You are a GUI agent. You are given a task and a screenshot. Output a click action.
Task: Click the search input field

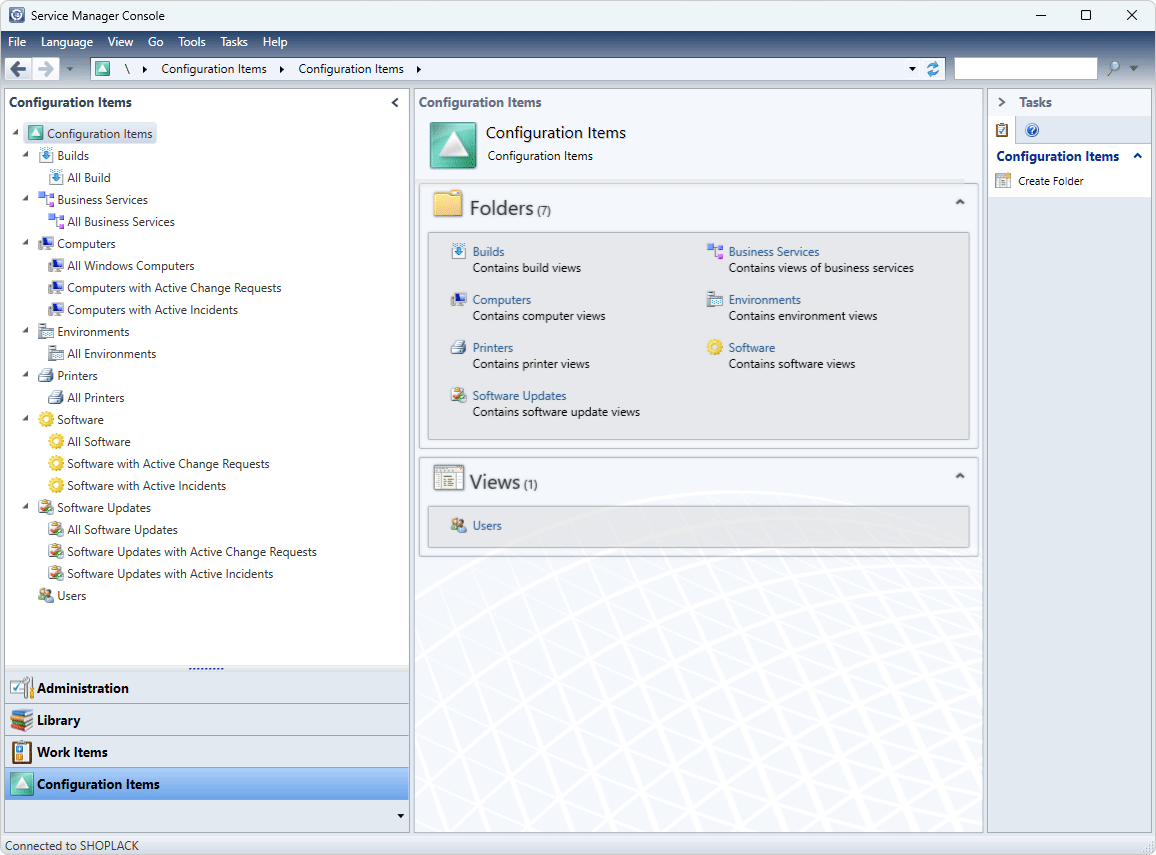(1026, 69)
